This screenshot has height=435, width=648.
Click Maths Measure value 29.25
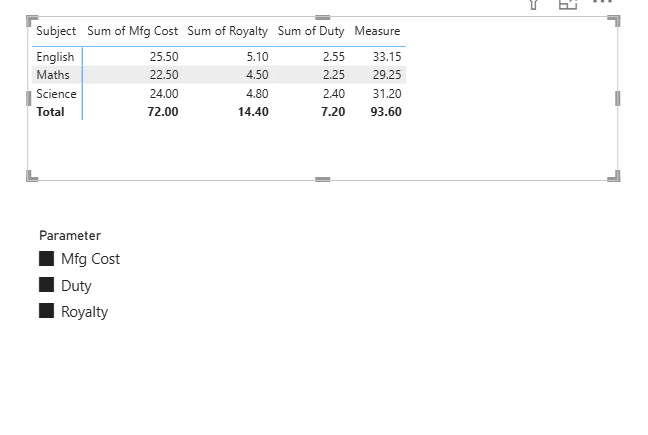click(x=387, y=75)
